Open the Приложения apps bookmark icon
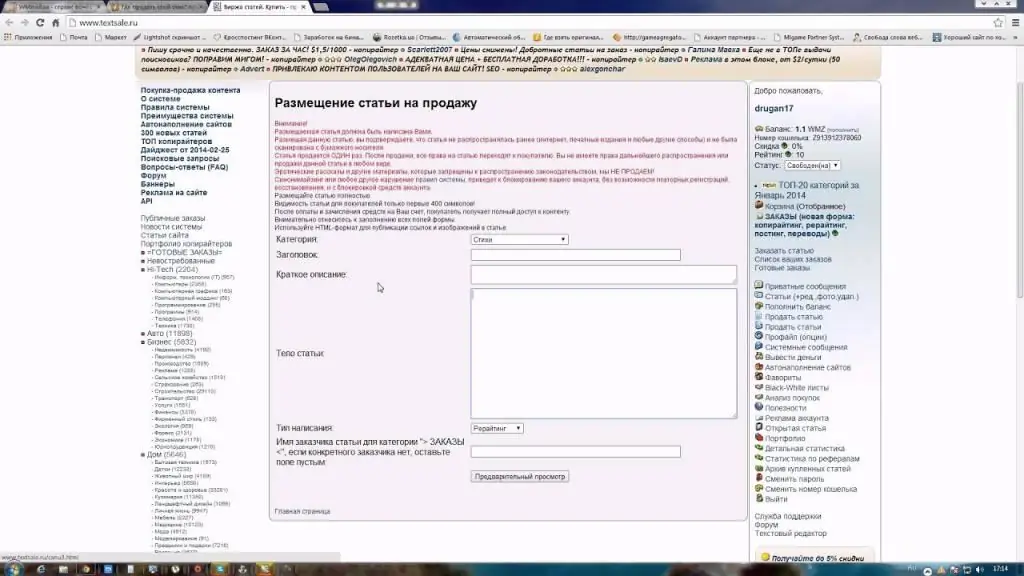Screen dimensions: 1024x576 coord(8,37)
